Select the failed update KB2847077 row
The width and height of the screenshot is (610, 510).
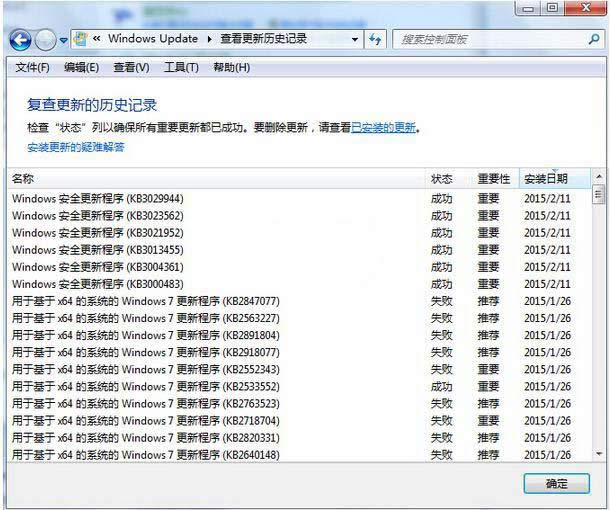[x=145, y=301]
